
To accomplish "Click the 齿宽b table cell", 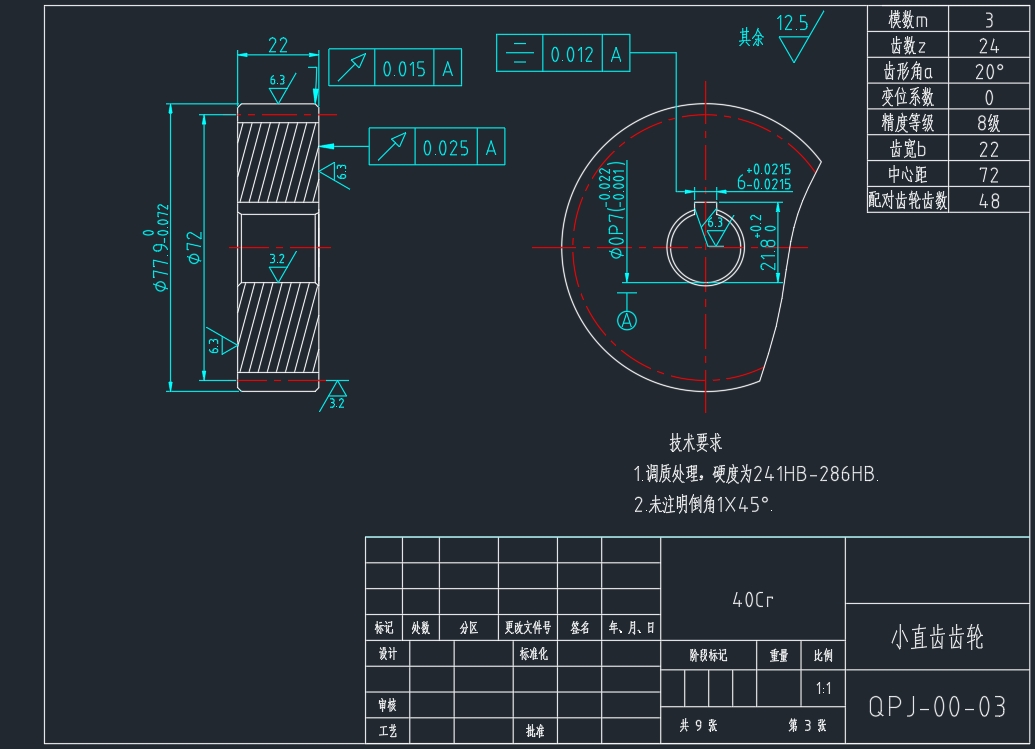I will coord(908,148).
